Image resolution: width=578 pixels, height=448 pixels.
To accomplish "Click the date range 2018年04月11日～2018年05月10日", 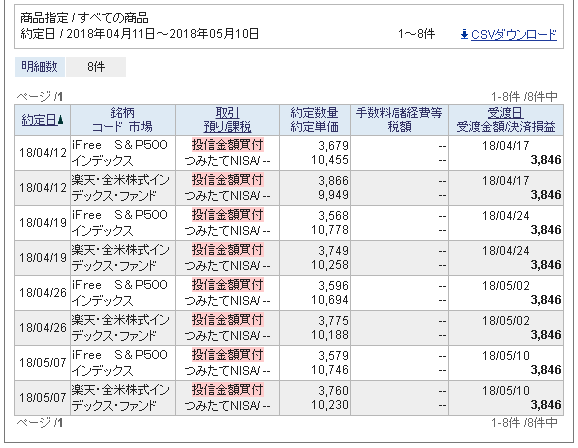I will coord(163,34).
